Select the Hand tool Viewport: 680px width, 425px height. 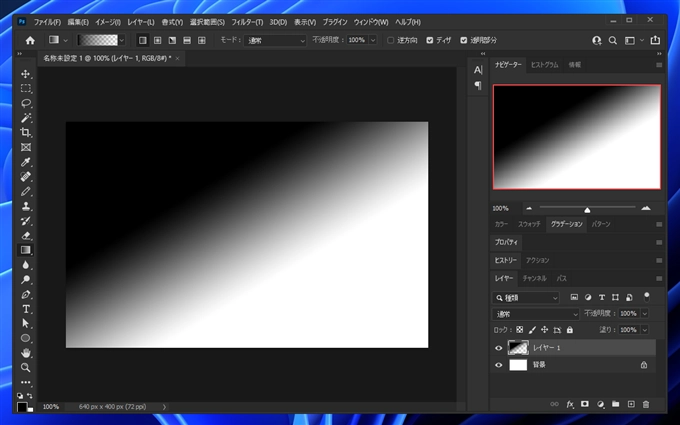coord(27,353)
